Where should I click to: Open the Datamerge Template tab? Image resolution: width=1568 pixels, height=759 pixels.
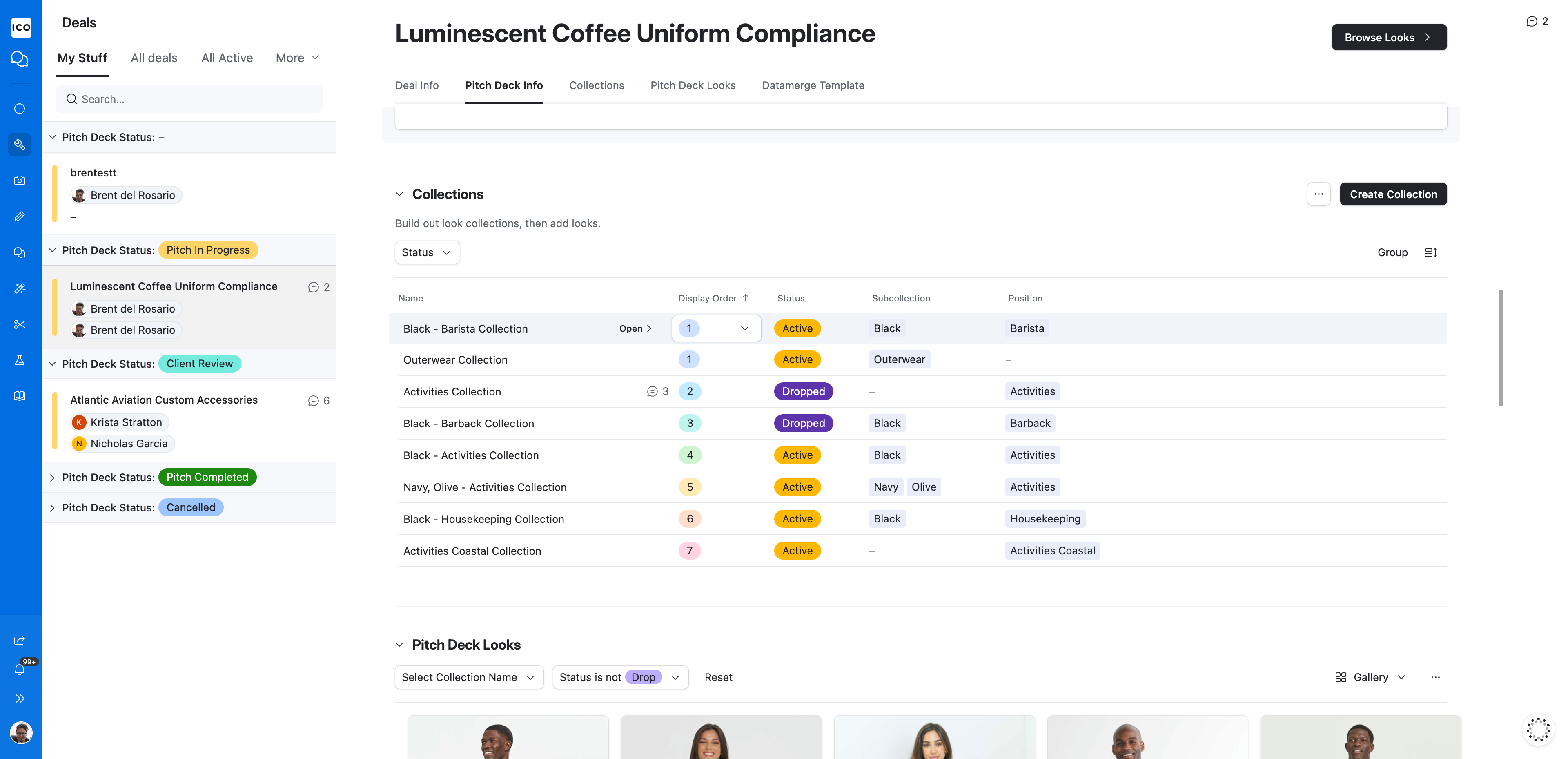tap(813, 85)
